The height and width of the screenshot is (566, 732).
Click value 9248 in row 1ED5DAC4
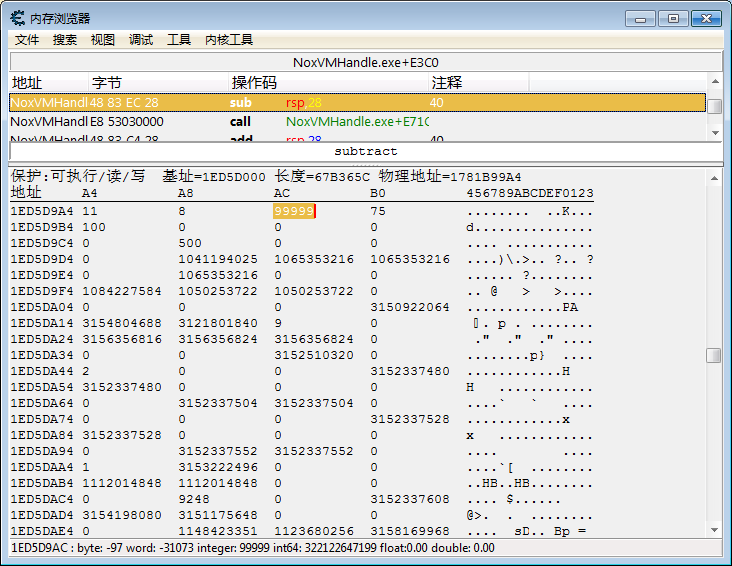[194, 499]
